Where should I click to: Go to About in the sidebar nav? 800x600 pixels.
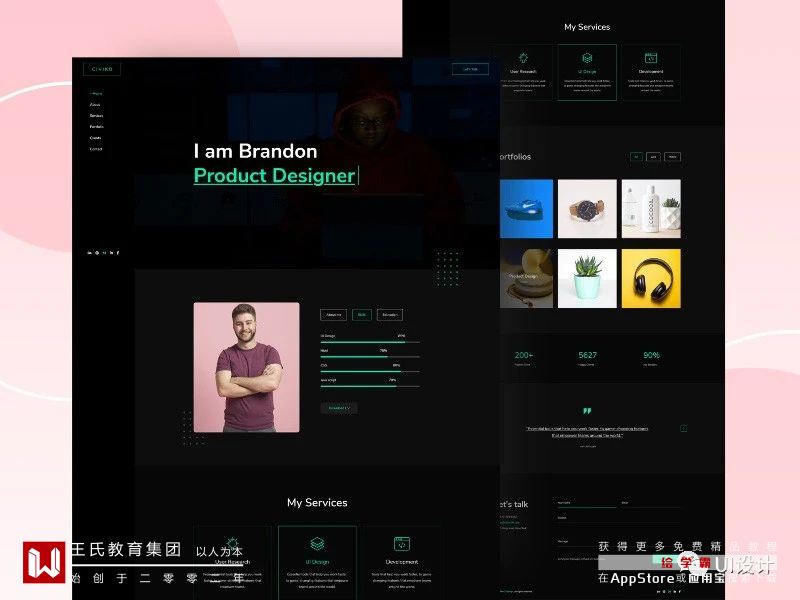95,105
